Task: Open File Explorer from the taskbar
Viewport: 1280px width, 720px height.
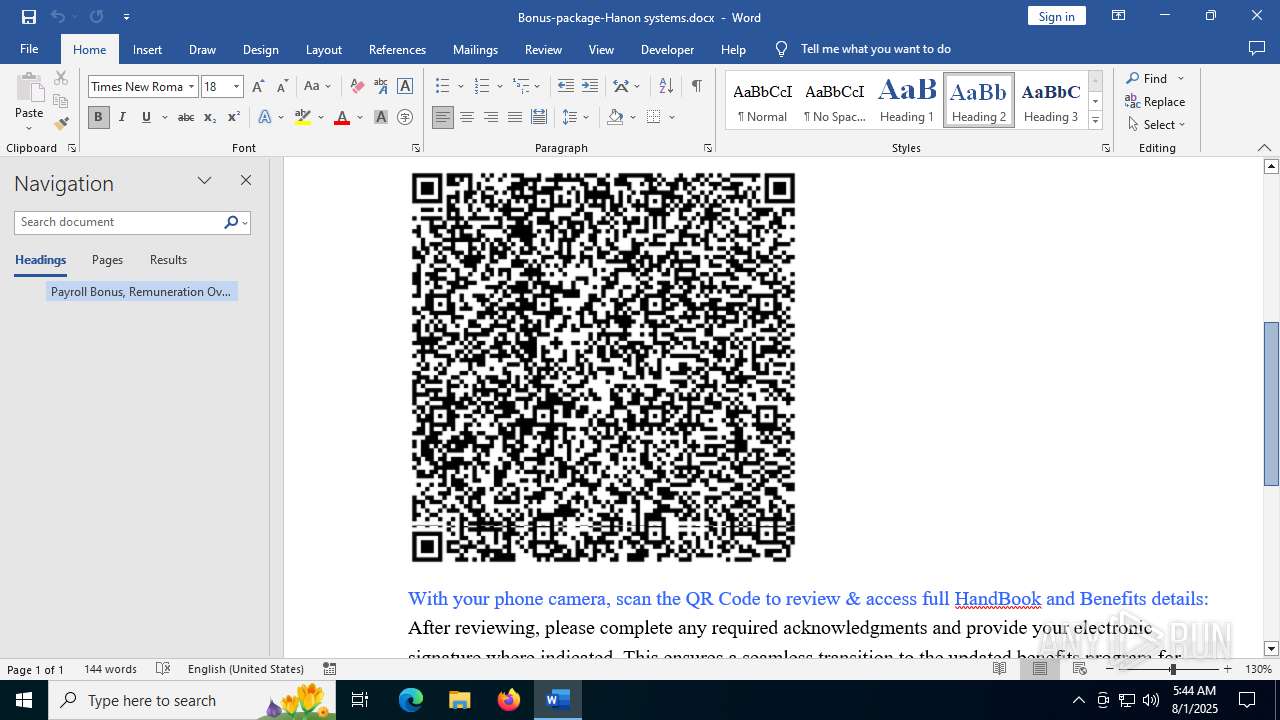Action: [x=460, y=700]
